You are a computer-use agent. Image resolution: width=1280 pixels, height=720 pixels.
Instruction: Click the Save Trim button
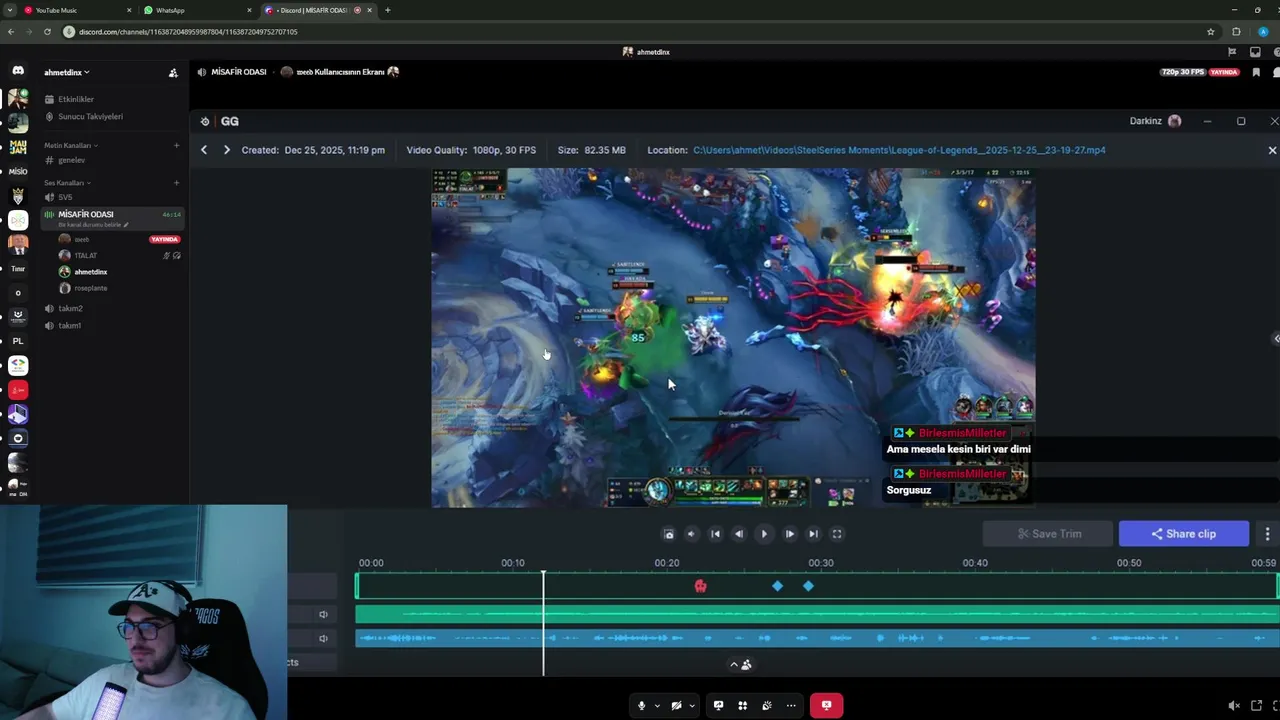pos(1048,534)
